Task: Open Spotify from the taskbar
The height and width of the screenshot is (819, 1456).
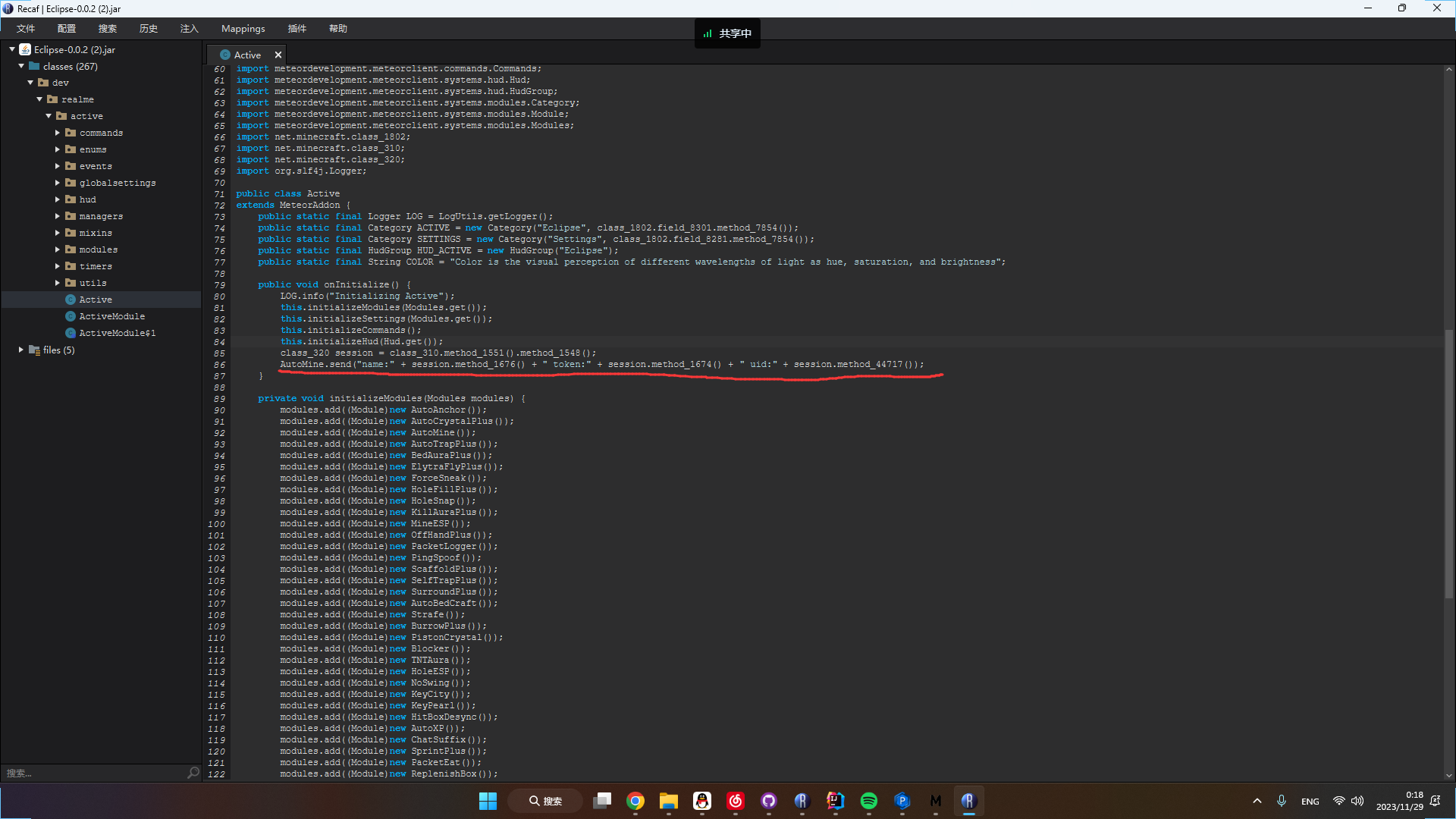Action: [869, 801]
